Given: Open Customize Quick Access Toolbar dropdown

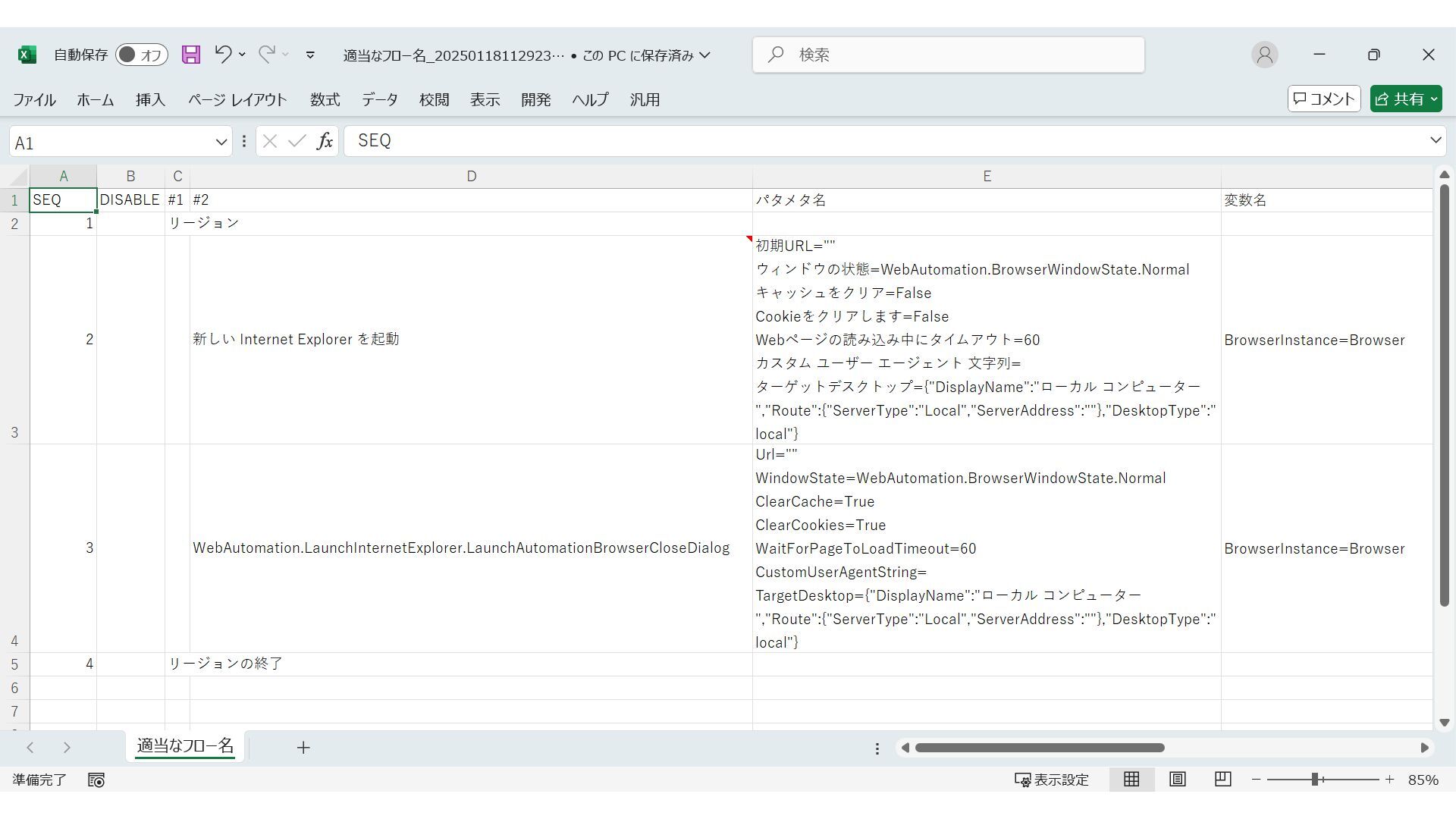Looking at the screenshot, I should [x=310, y=55].
